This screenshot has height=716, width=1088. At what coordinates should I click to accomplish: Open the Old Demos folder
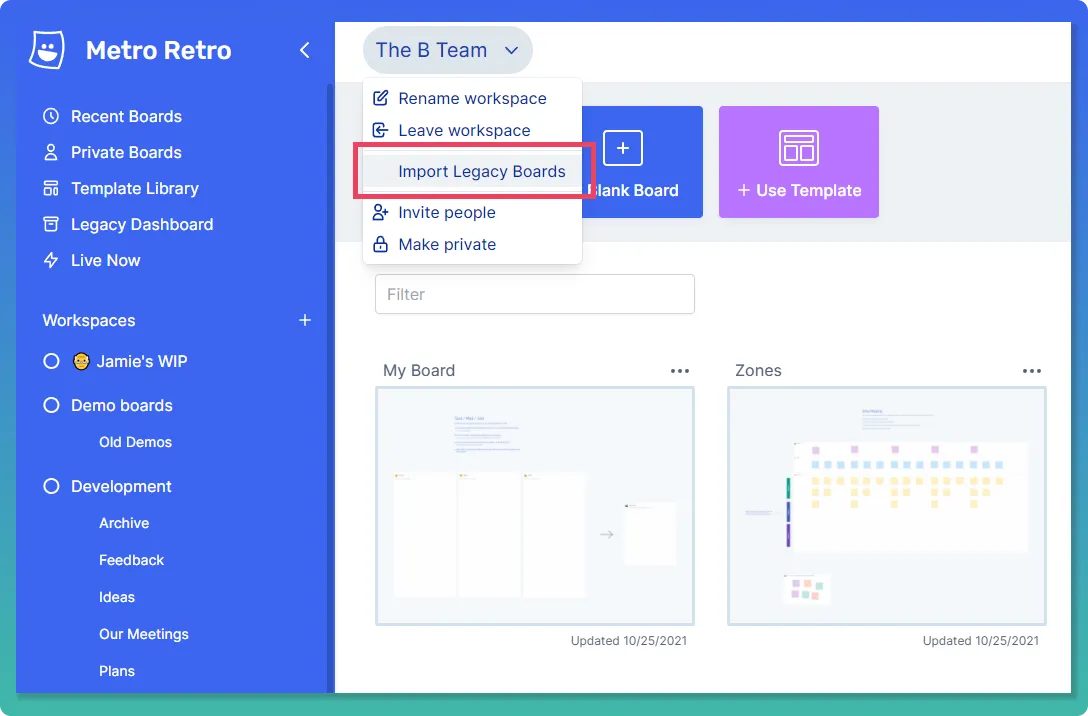coord(135,442)
